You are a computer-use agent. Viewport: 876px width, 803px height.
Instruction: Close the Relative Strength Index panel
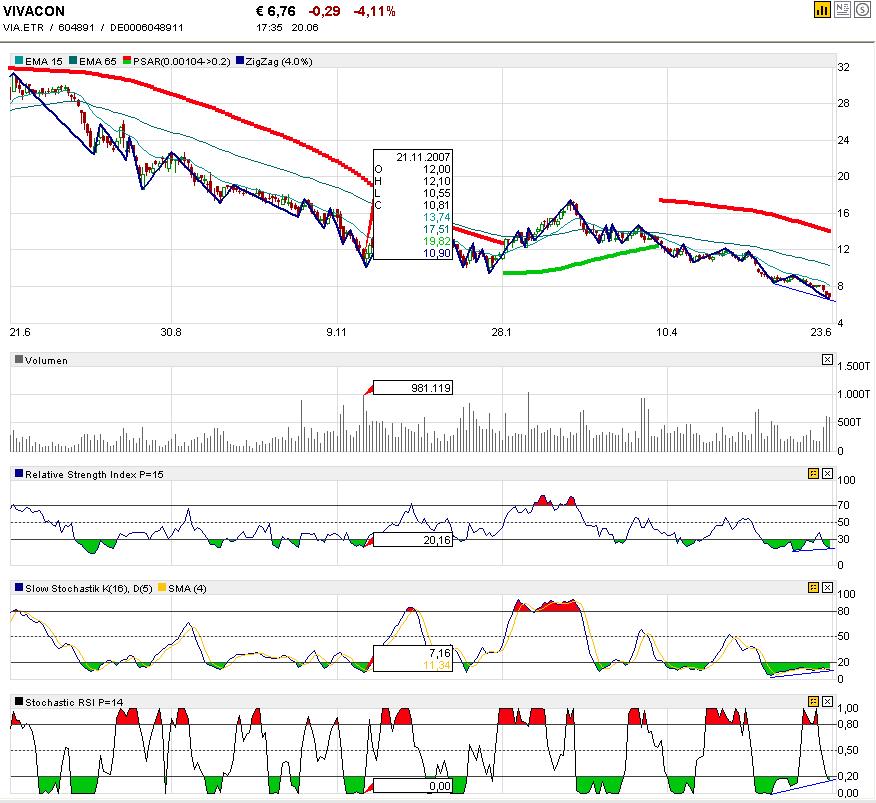point(827,473)
